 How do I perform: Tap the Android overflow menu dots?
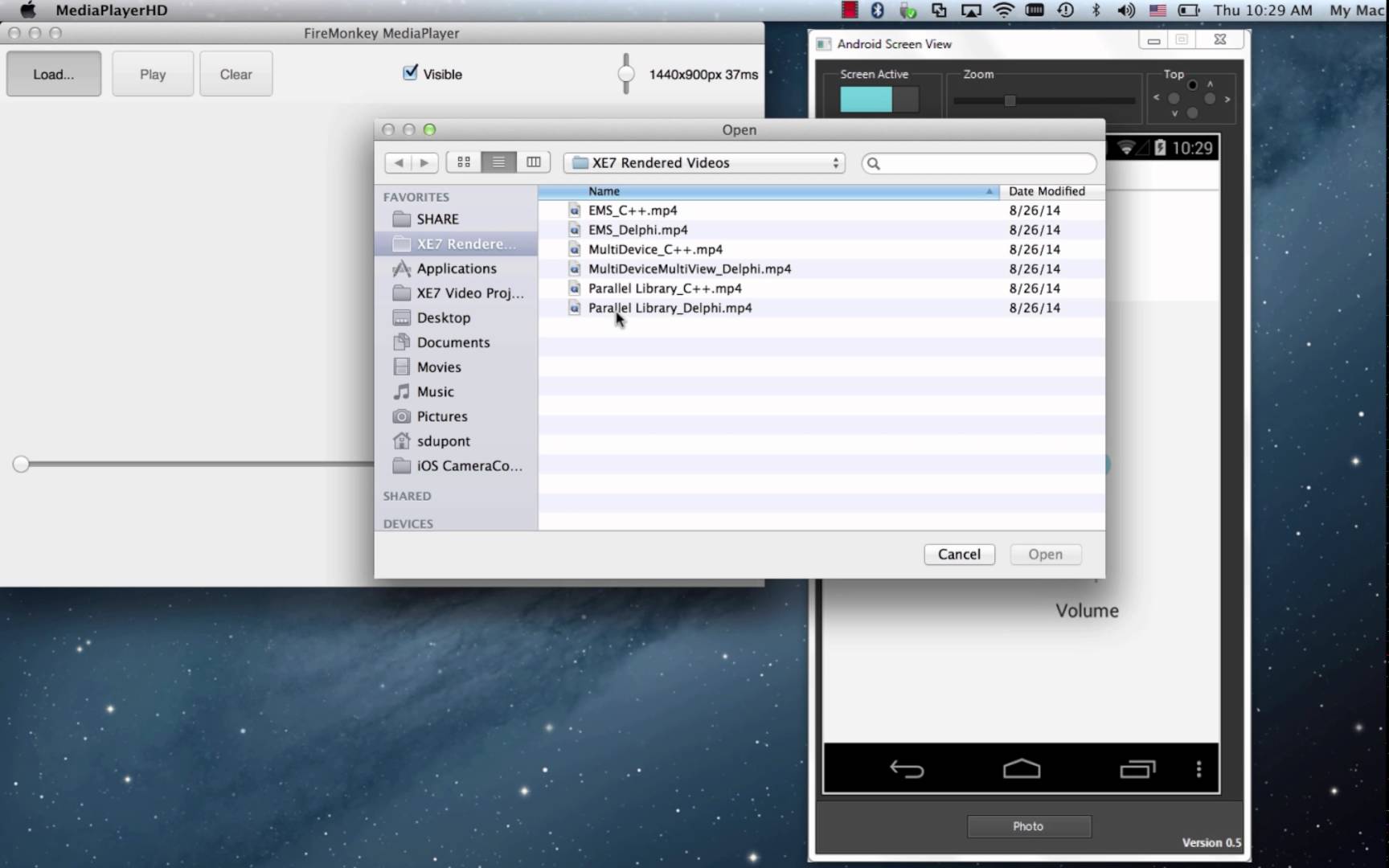(1198, 769)
